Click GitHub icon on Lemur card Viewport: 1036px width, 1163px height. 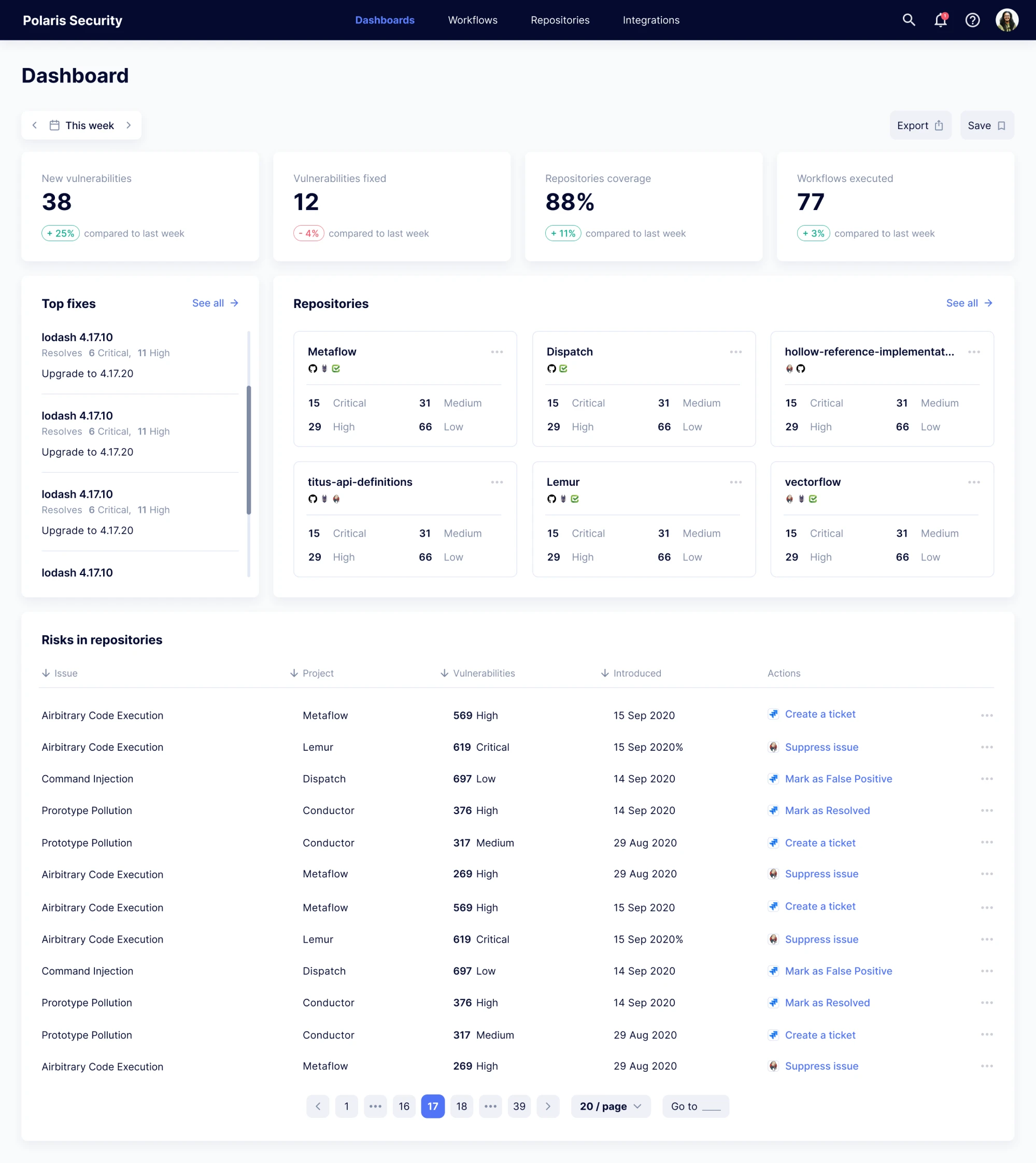pos(551,499)
